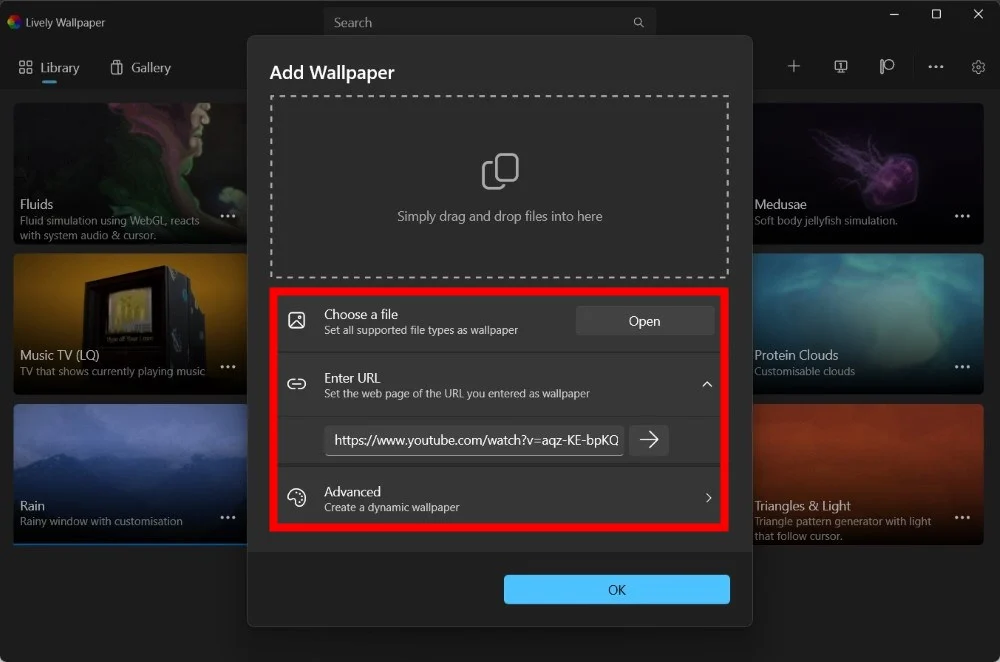Click the settings gear icon
1000x662 pixels.
(x=978, y=67)
